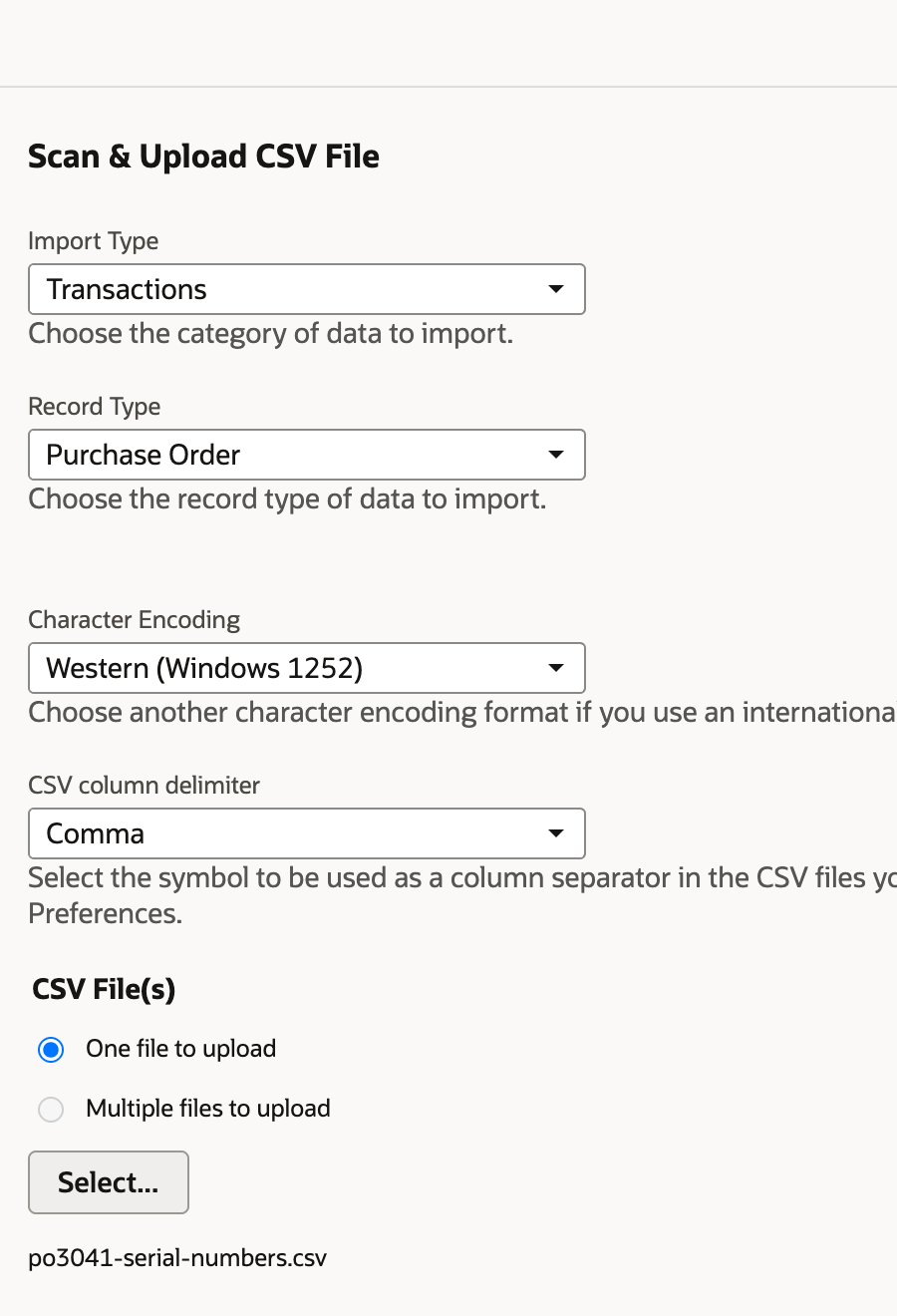Screen dimensions: 897x1316
Task: Click the 'Choose the record type of data' help text
Action: [x=287, y=498]
